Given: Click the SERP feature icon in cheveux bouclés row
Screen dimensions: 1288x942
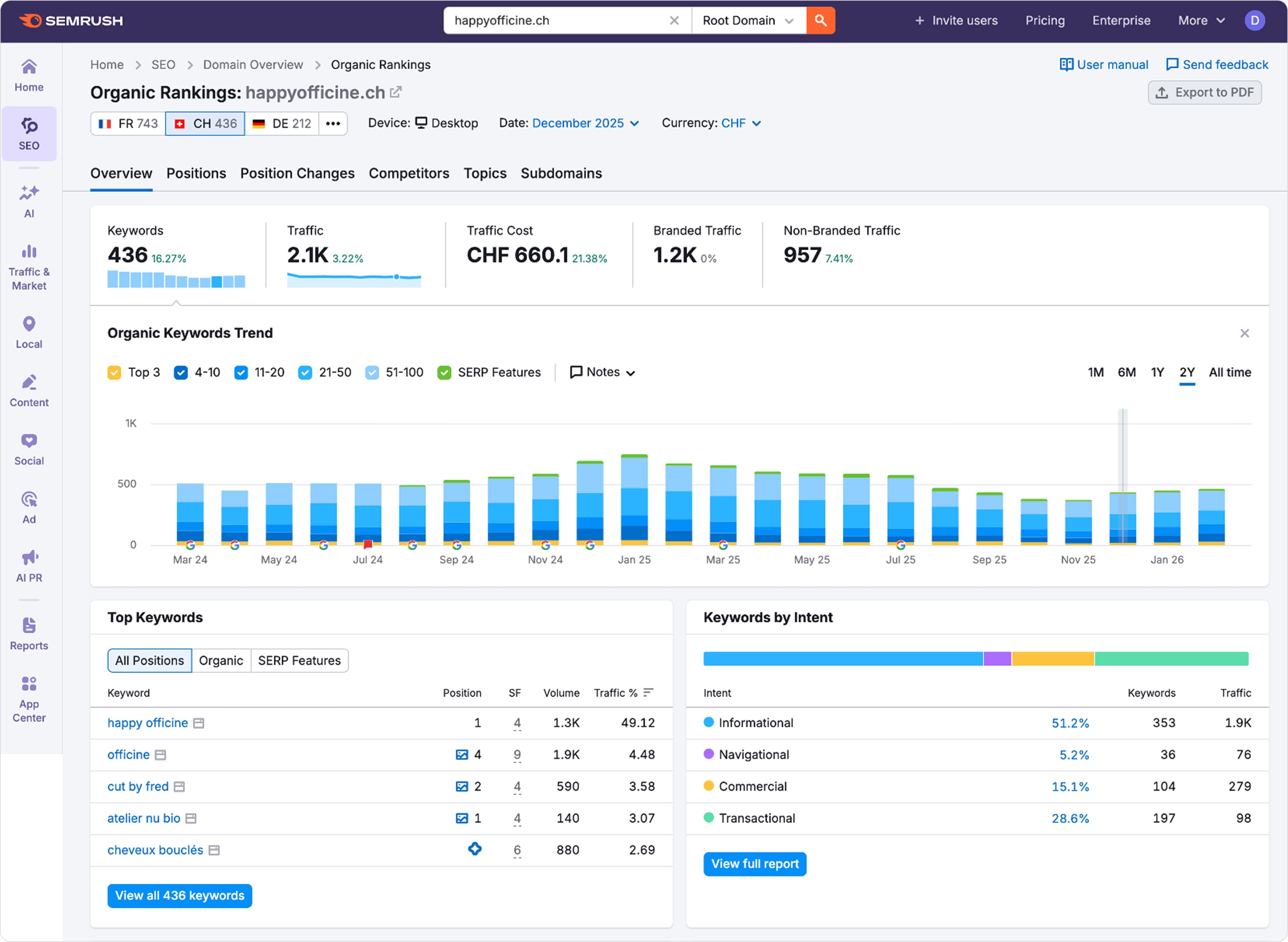Looking at the screenshot, I should [474, 849].
